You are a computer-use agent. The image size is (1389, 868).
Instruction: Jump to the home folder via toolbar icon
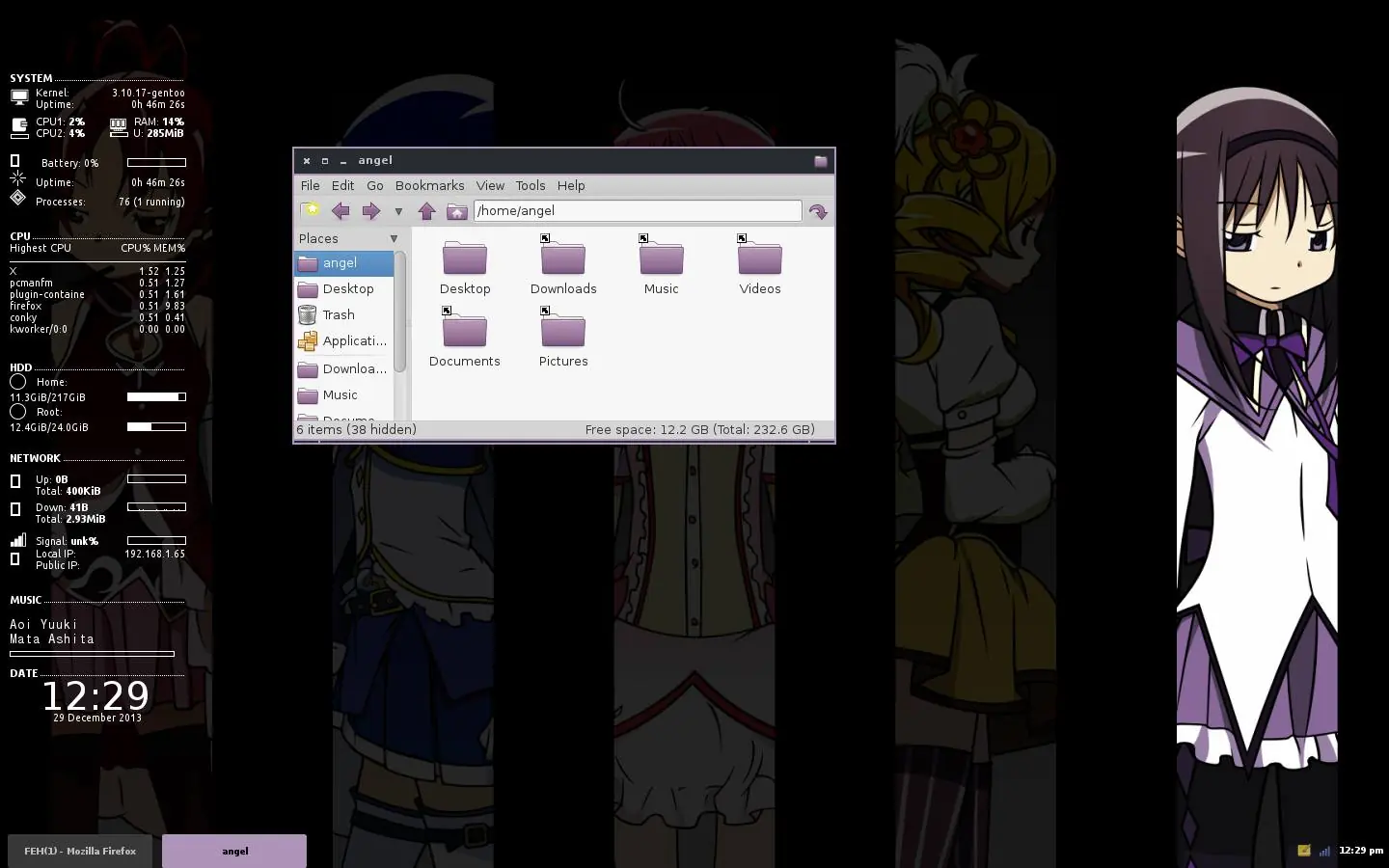point(457,211)
